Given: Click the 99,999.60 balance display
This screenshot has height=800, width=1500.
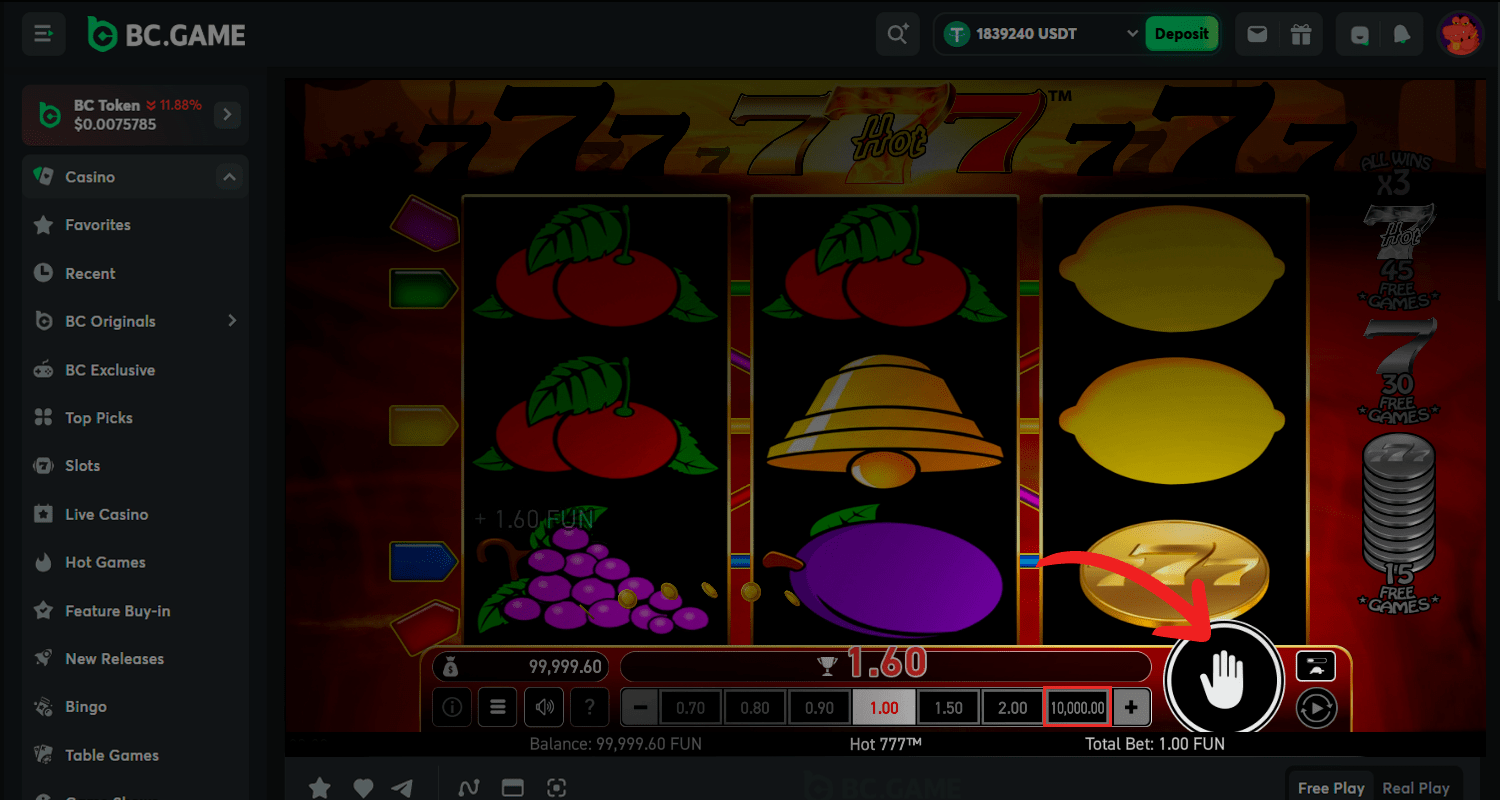Looking at the screenshot, I should 520,667.
